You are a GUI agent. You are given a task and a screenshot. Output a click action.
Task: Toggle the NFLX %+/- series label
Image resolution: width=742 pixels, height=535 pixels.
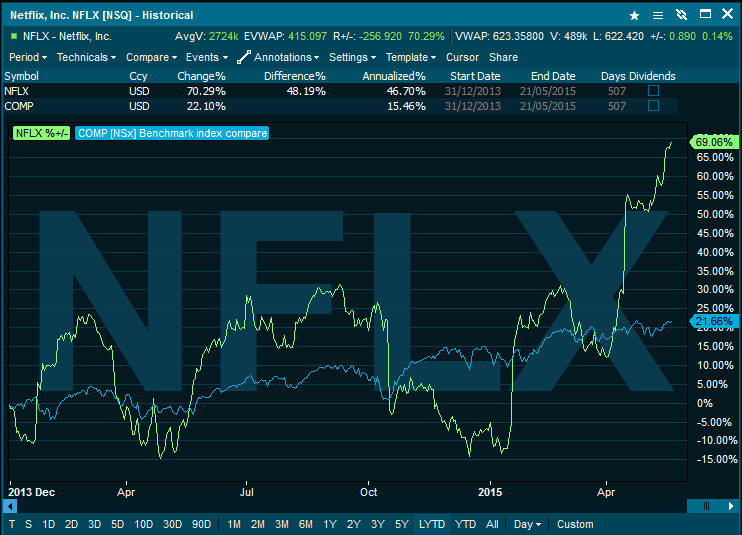pyautogui.click(x=41, y=133)
